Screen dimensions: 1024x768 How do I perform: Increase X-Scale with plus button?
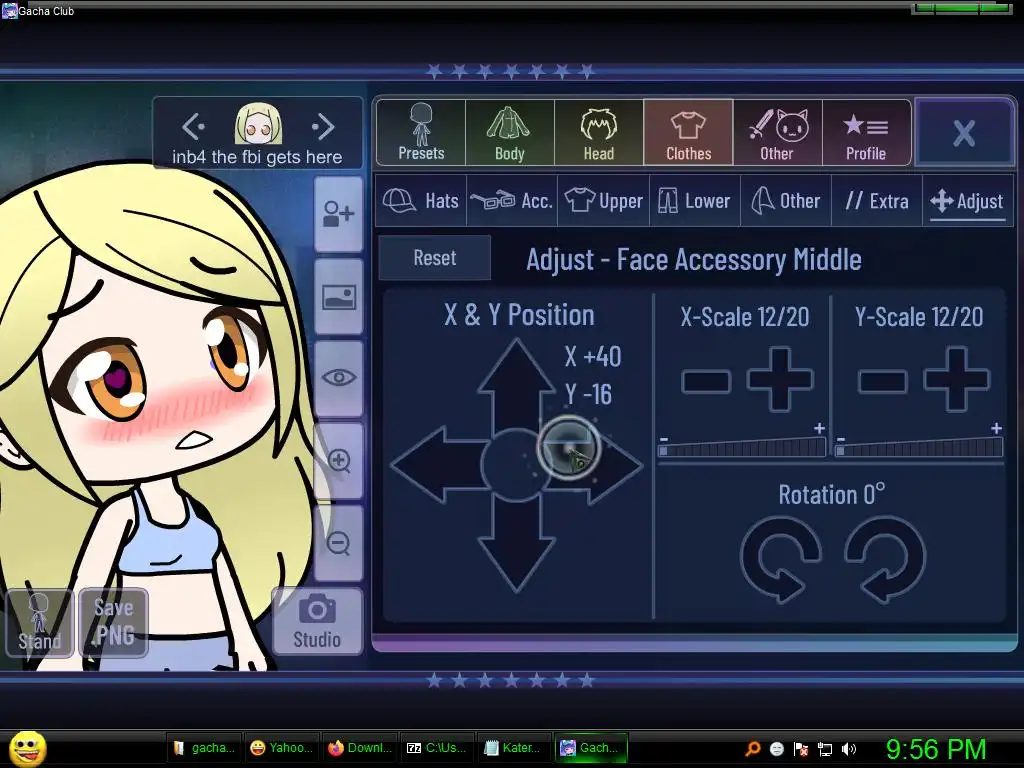pyautogui.click(x=780, y=379)
